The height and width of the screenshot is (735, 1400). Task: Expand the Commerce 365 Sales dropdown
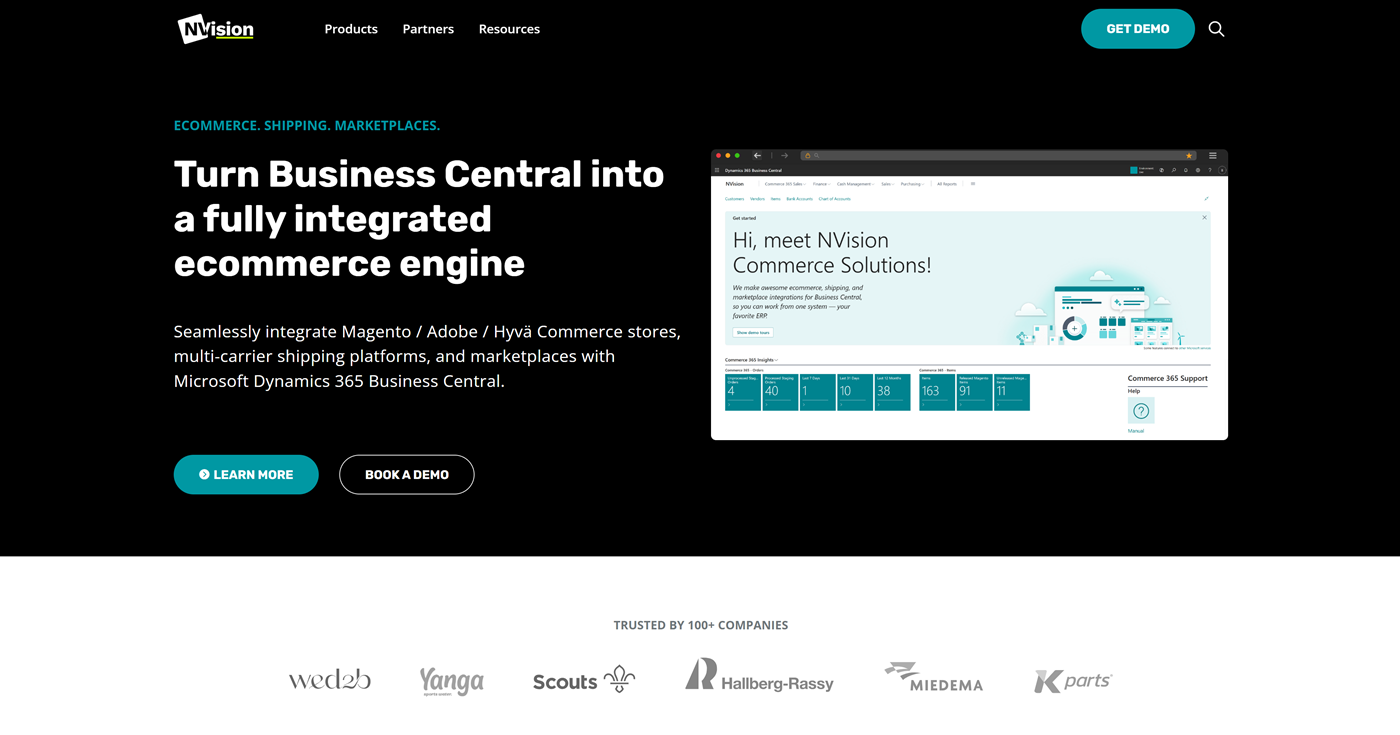[785, 182]
